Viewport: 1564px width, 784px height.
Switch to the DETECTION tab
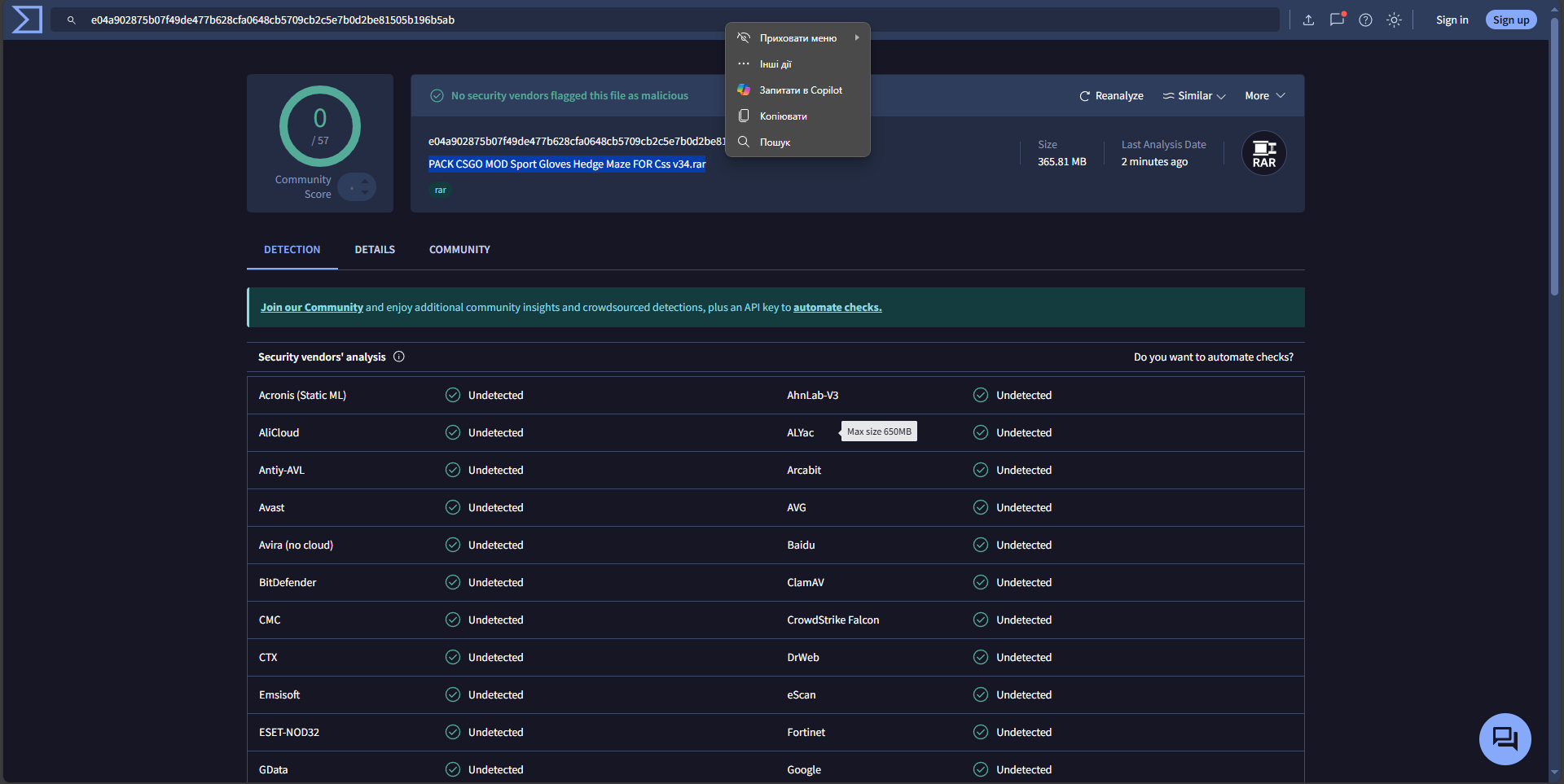pyautogui.click(x=292, y=250)
